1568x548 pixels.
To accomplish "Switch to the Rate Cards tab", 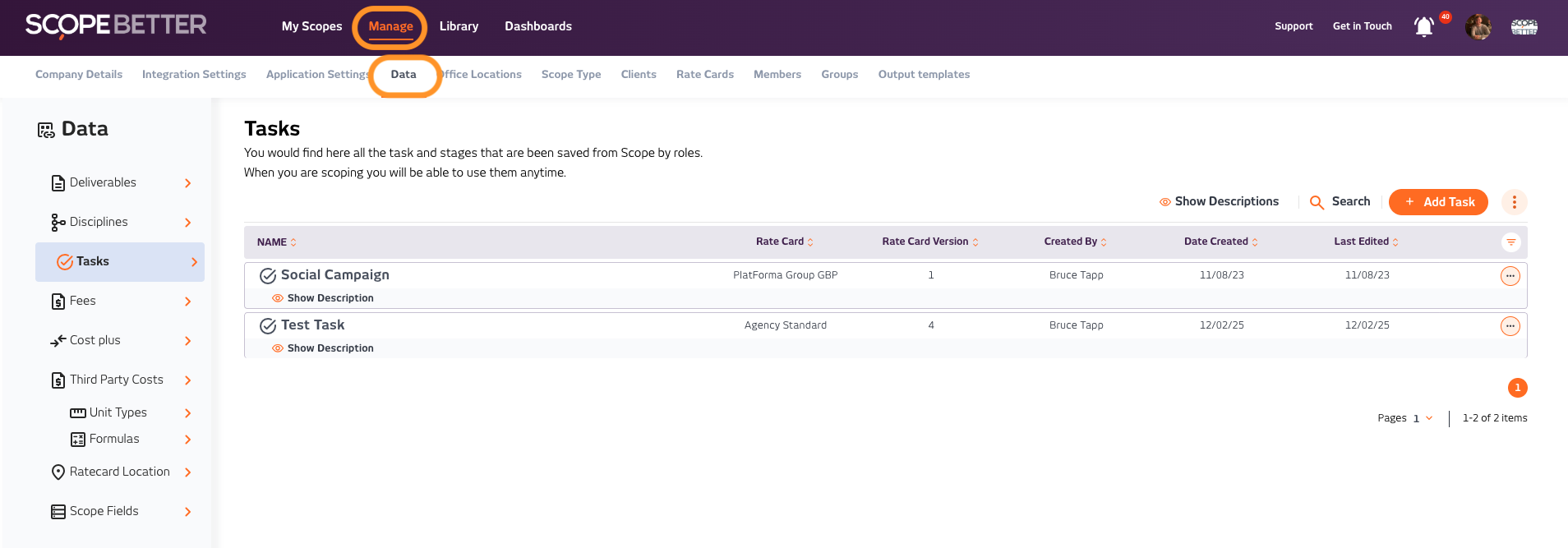I will [704, 74].
